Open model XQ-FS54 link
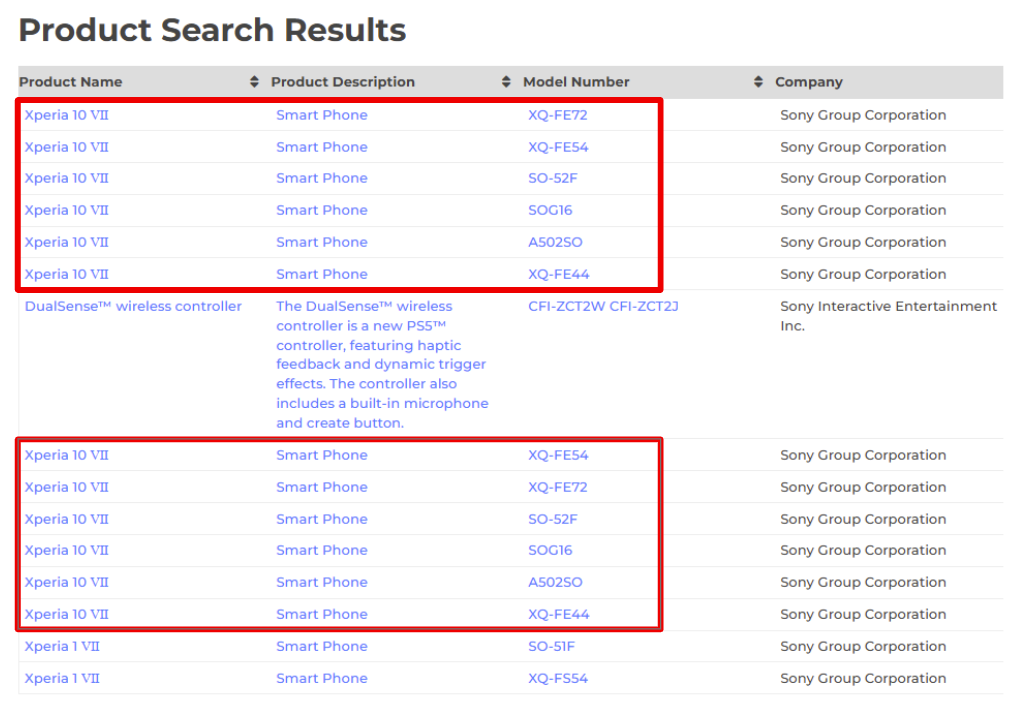1009x706 pixels. (558, 678)
